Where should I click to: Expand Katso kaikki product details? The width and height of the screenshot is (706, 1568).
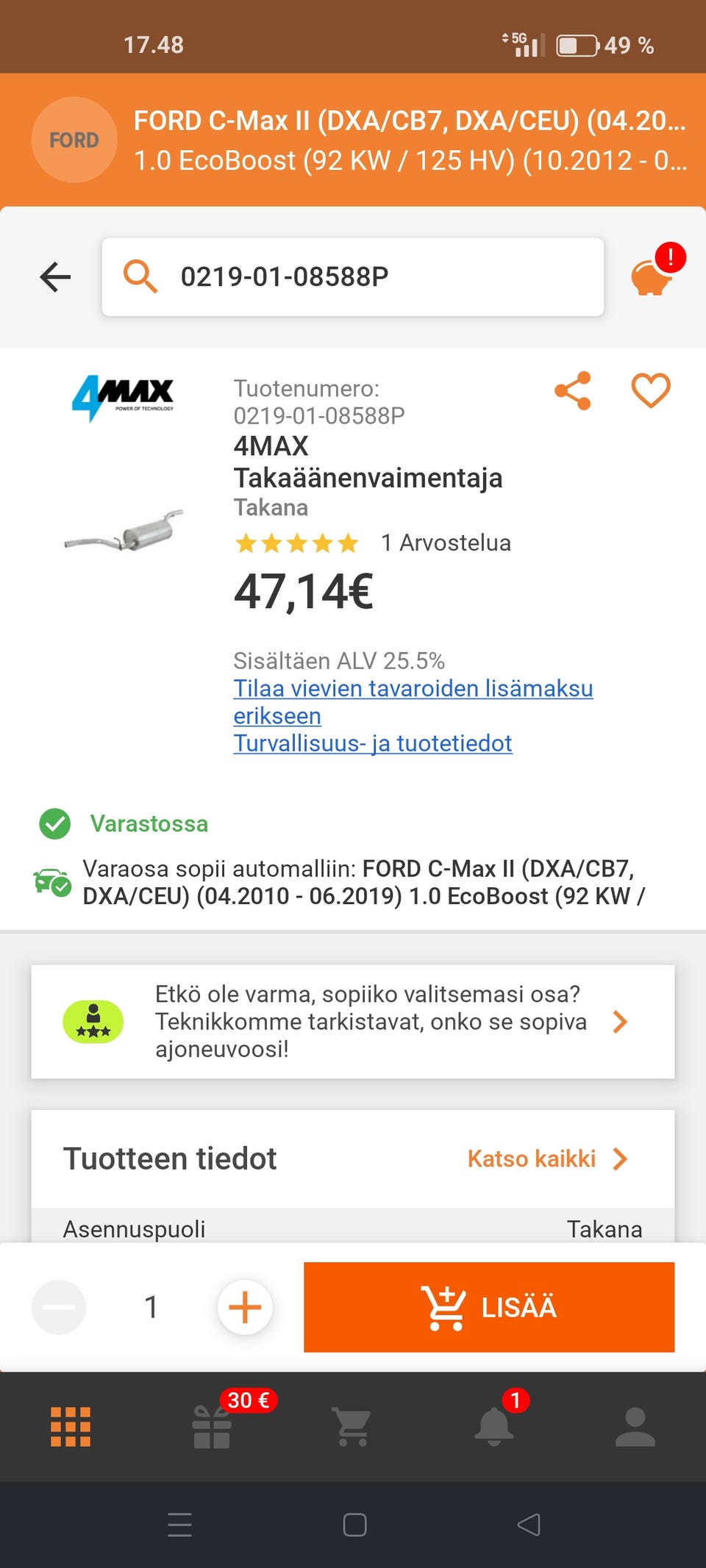(x=547, y=1159)
